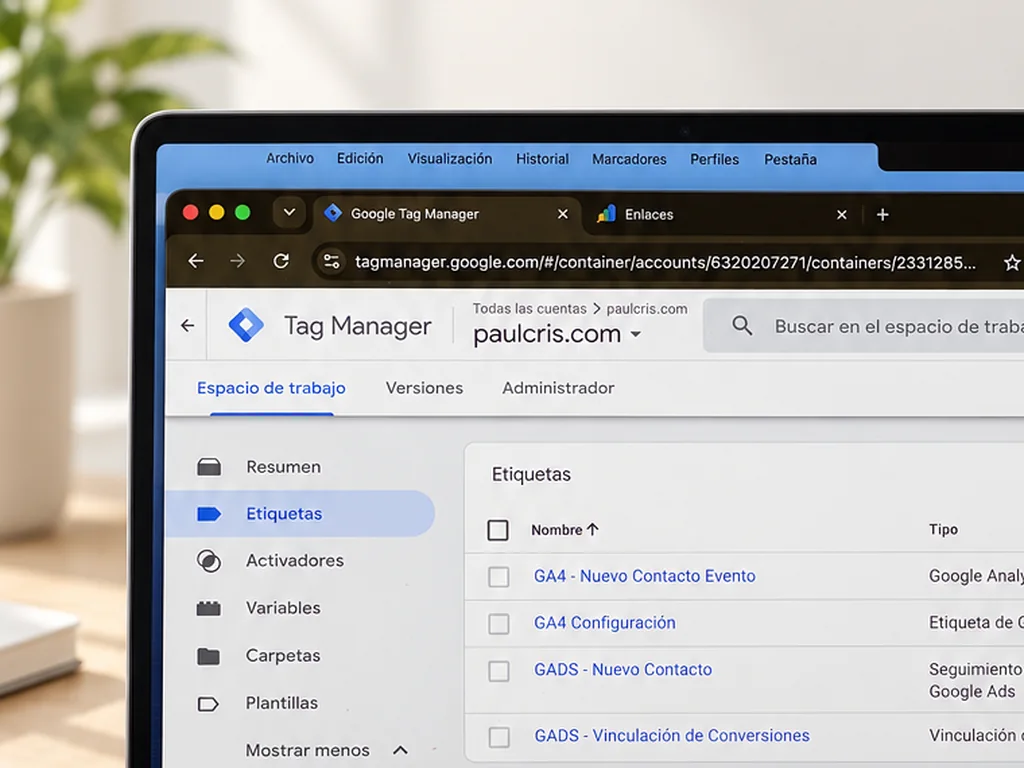Switch to the Enlaces browser tab
Viewport: 1024px width, 768px height.
tap(722, 214)
